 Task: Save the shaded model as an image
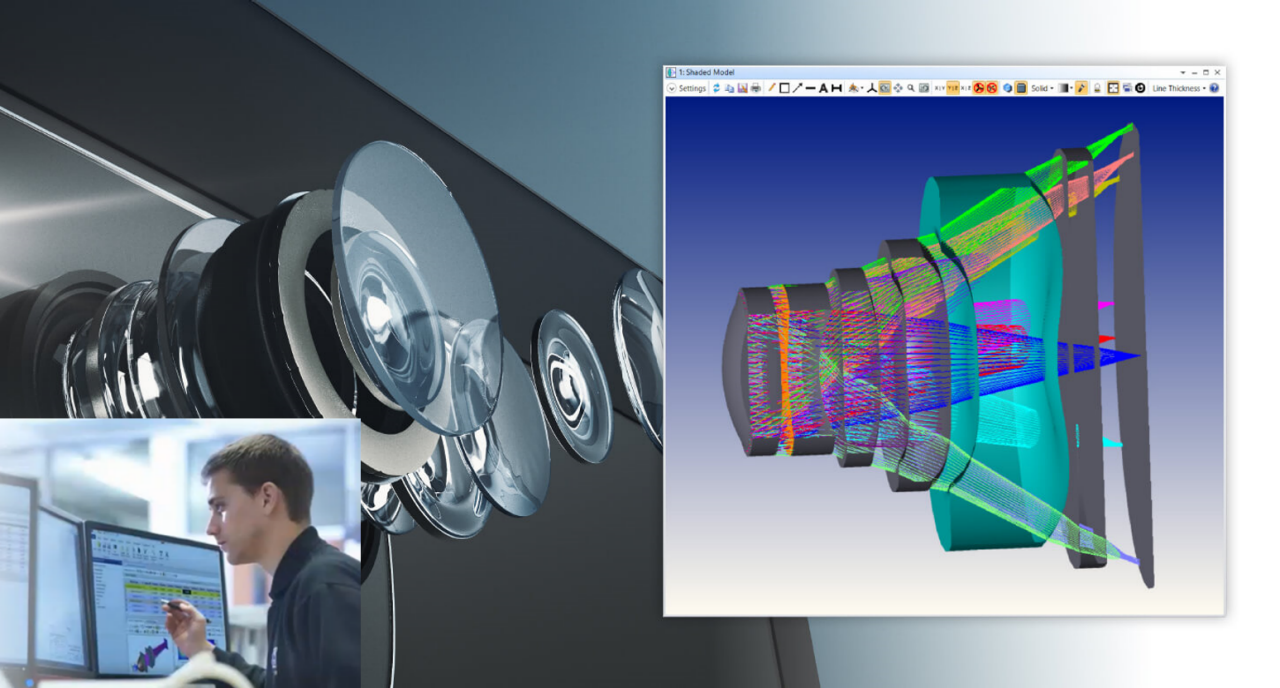tap(743, 88)
